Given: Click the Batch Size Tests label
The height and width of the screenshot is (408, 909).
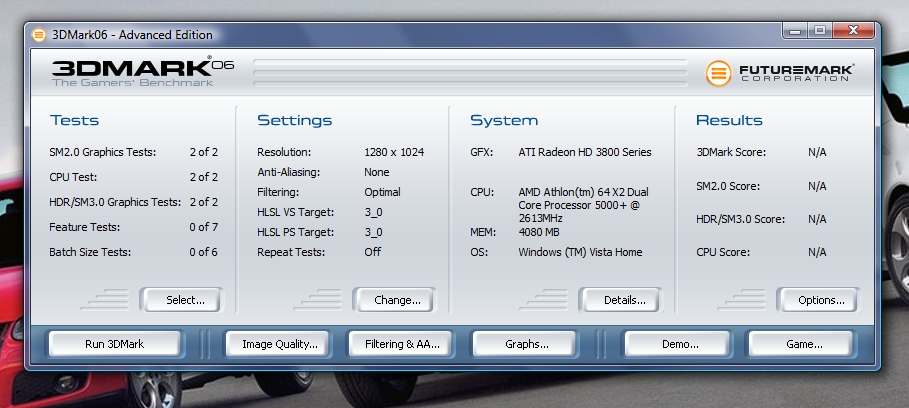Looking at the screenshot, I should click(90, 252).
